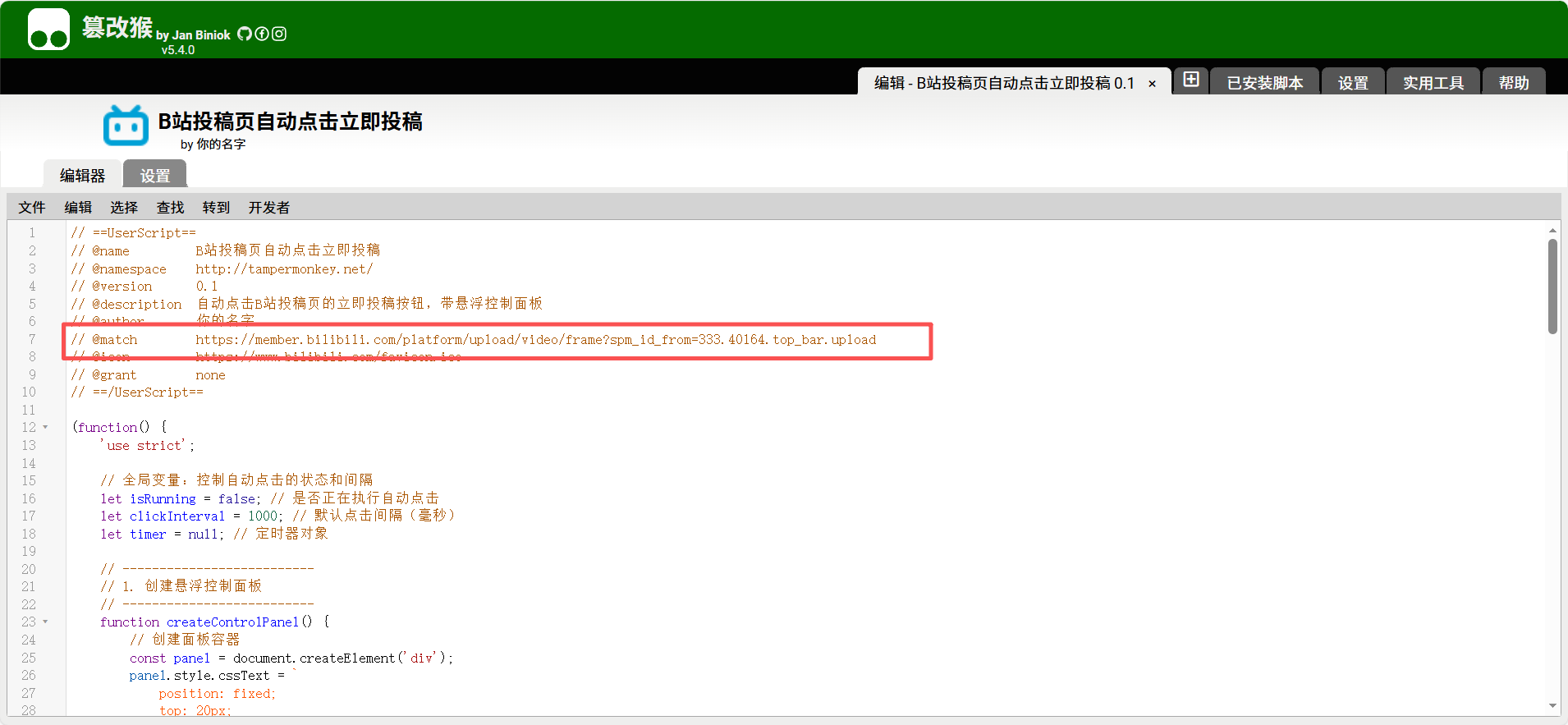Go to the 实用工具 tab

(1433, 83)
